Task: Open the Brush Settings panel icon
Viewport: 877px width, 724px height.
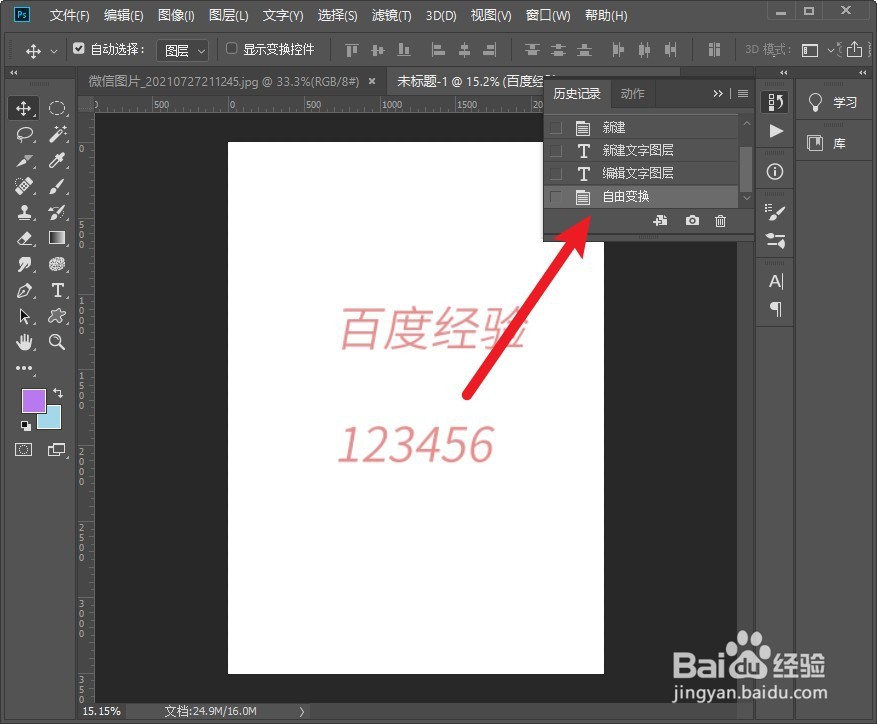Action: (775, 213)
